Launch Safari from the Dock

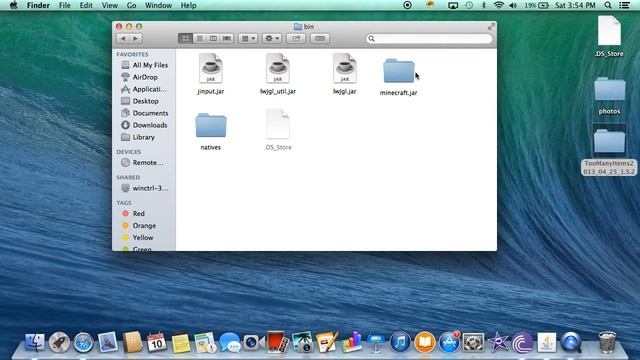coord(83,342)
